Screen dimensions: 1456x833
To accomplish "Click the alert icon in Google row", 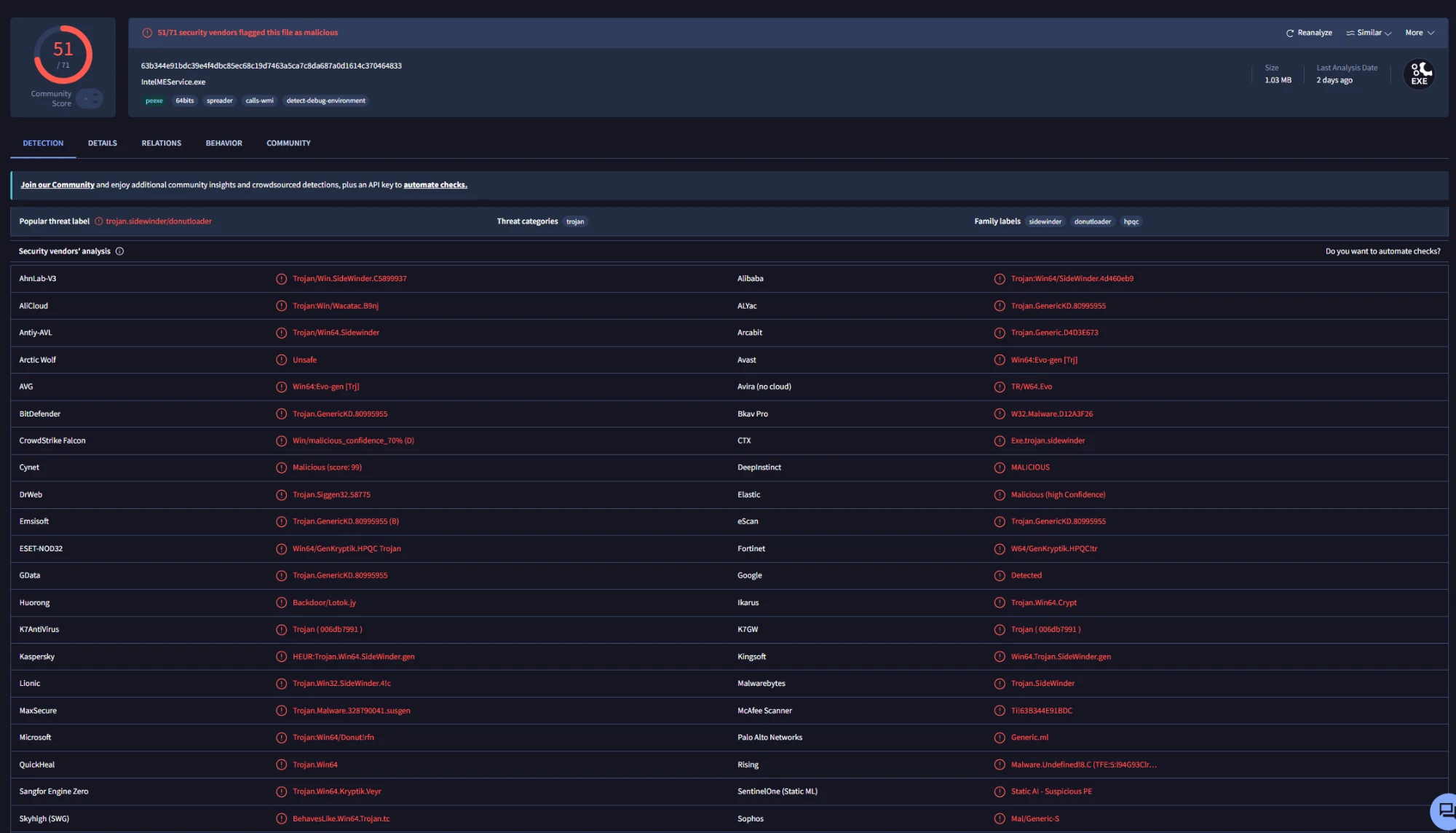I will coord(1000,575).
